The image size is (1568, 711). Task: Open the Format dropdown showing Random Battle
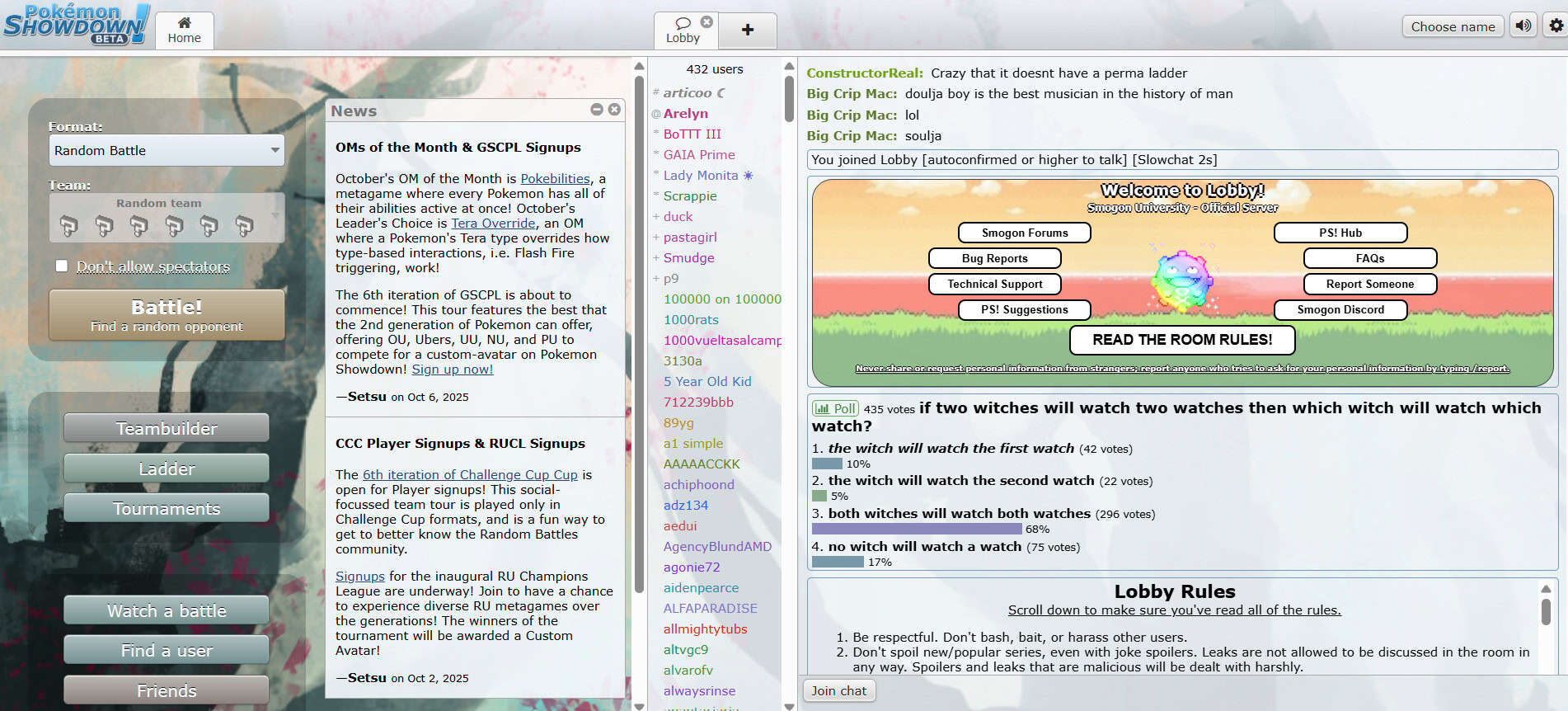coord(167,150)
